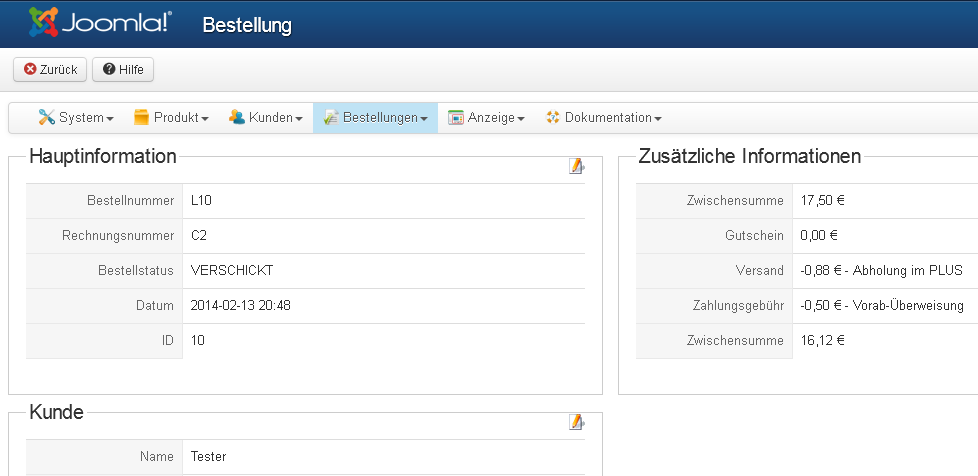Click the Produkt box icon
The image size is (978, 476).
point(141,118)
